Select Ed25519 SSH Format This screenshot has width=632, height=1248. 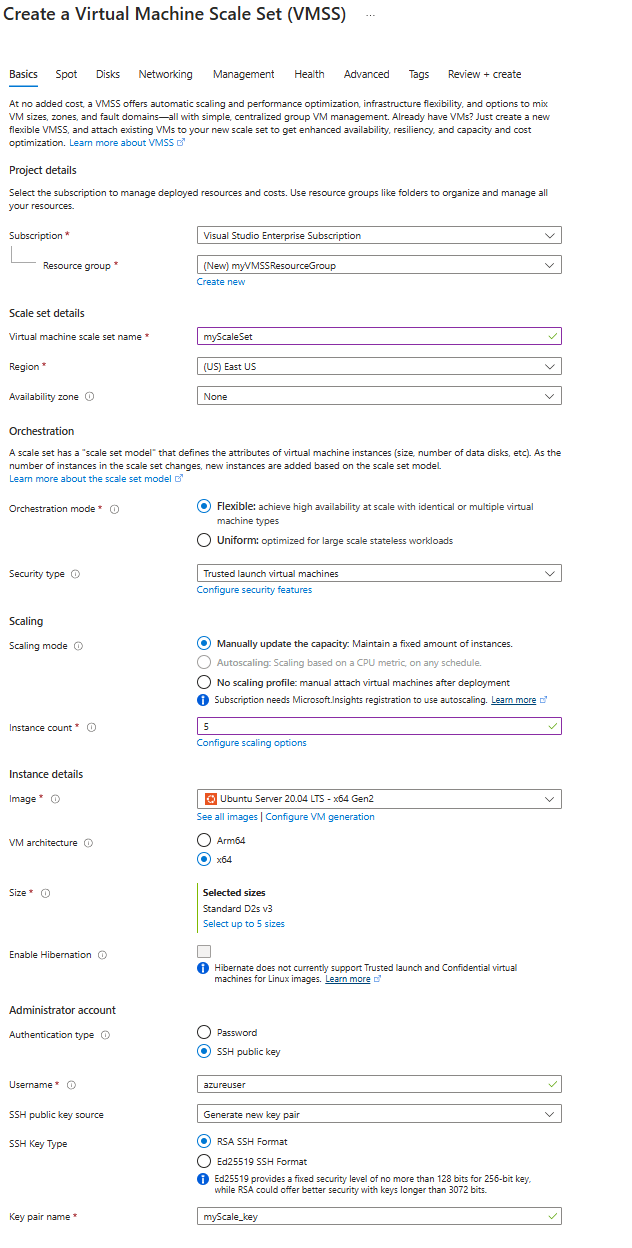[202, 1160]
